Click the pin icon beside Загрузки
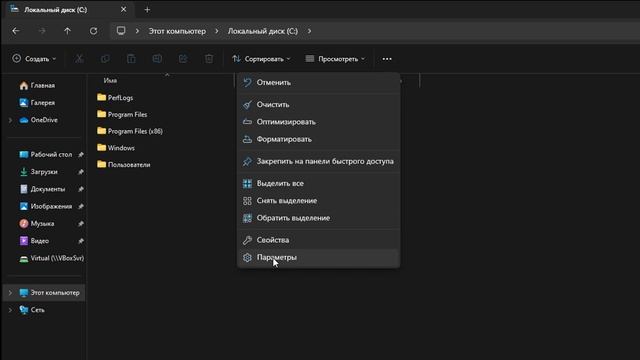640x360 pixels. [x=81, y=172]
